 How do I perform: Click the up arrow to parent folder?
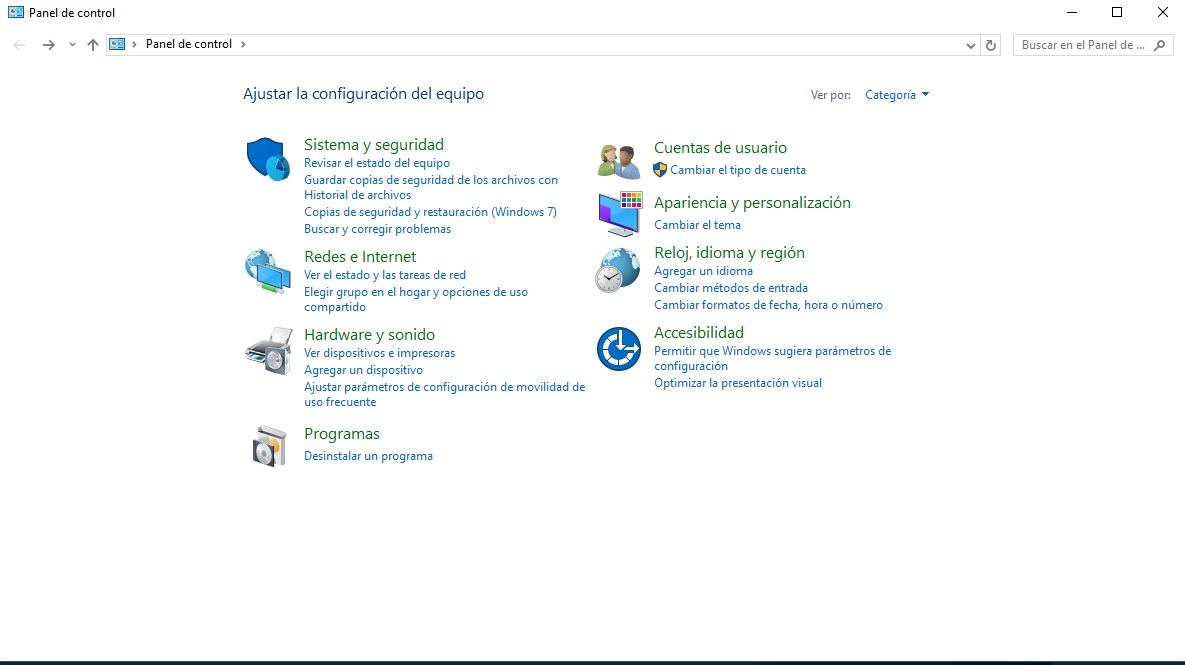coord(92,45)
